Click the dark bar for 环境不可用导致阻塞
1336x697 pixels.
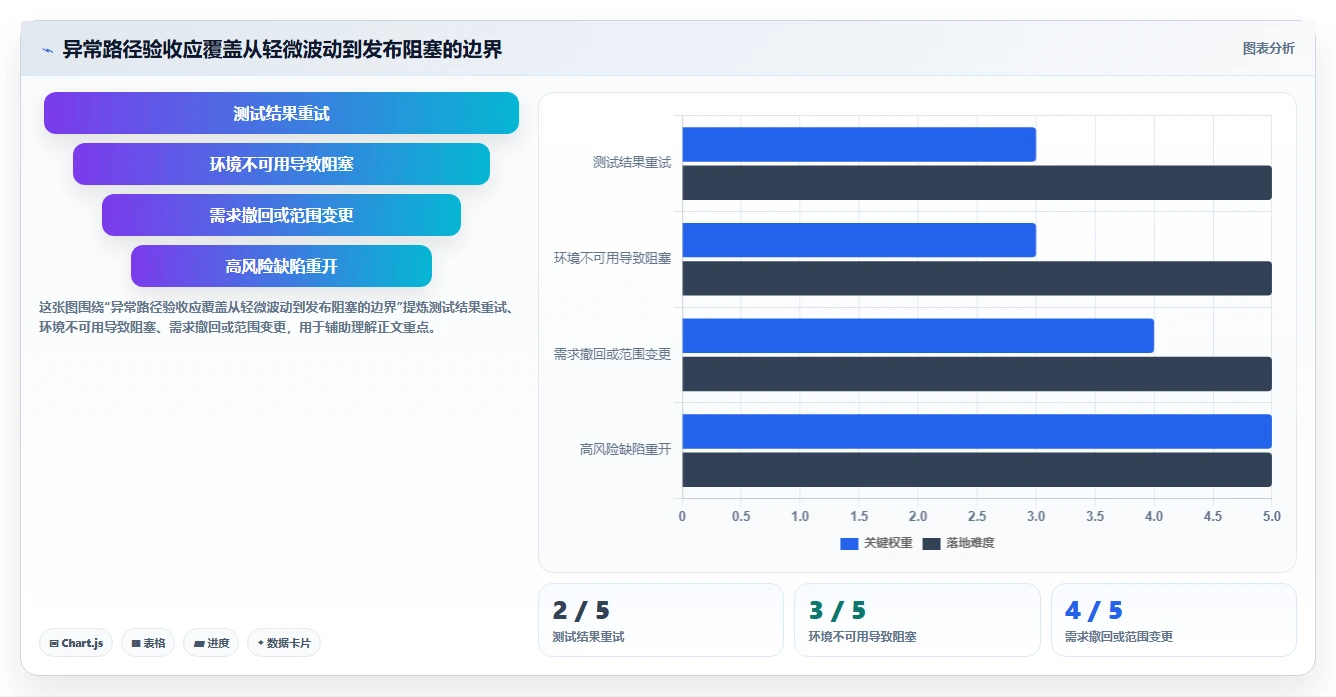977,278
